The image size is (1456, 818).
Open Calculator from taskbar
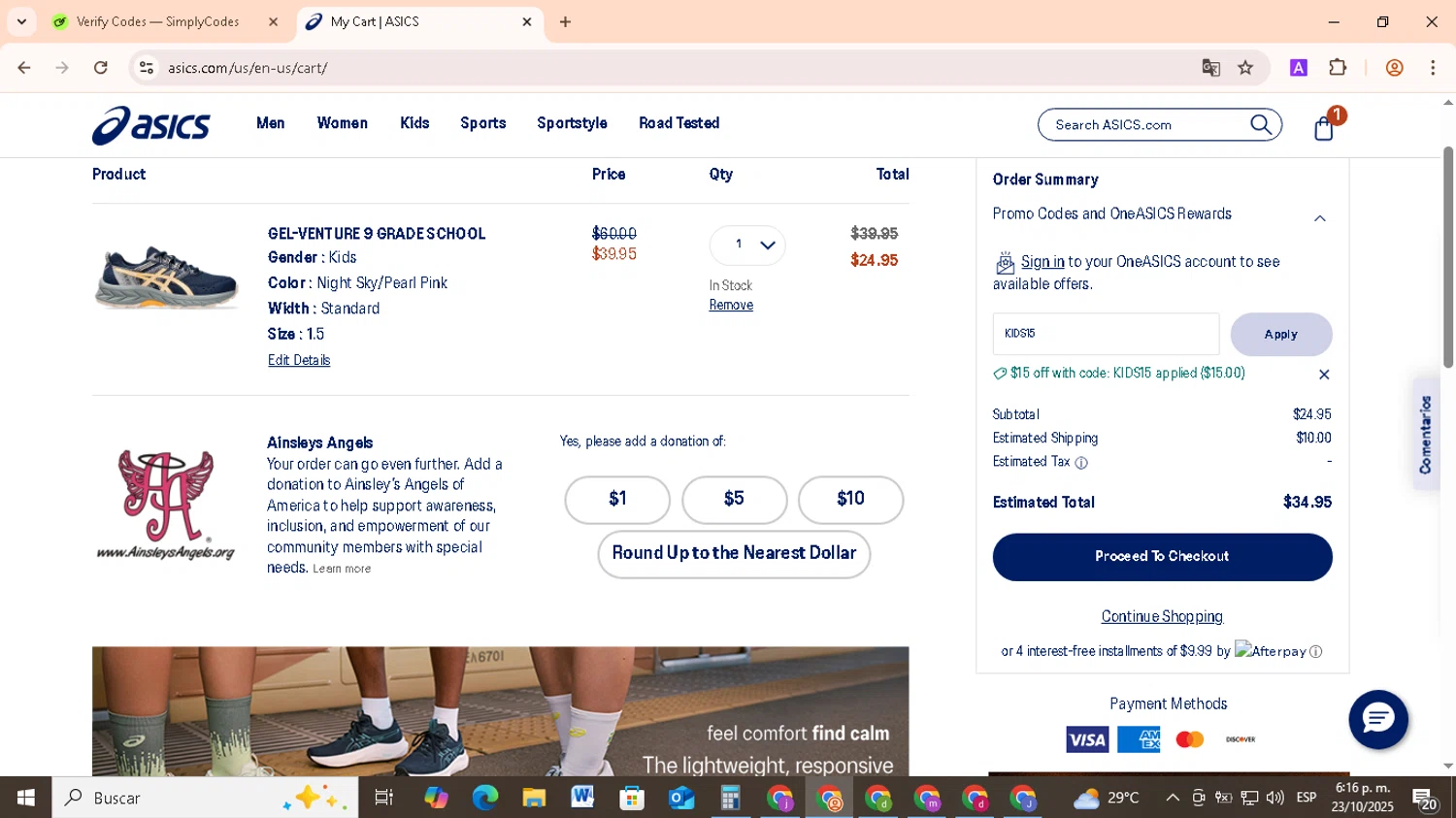pyautogui.click(x=730, y=798)
